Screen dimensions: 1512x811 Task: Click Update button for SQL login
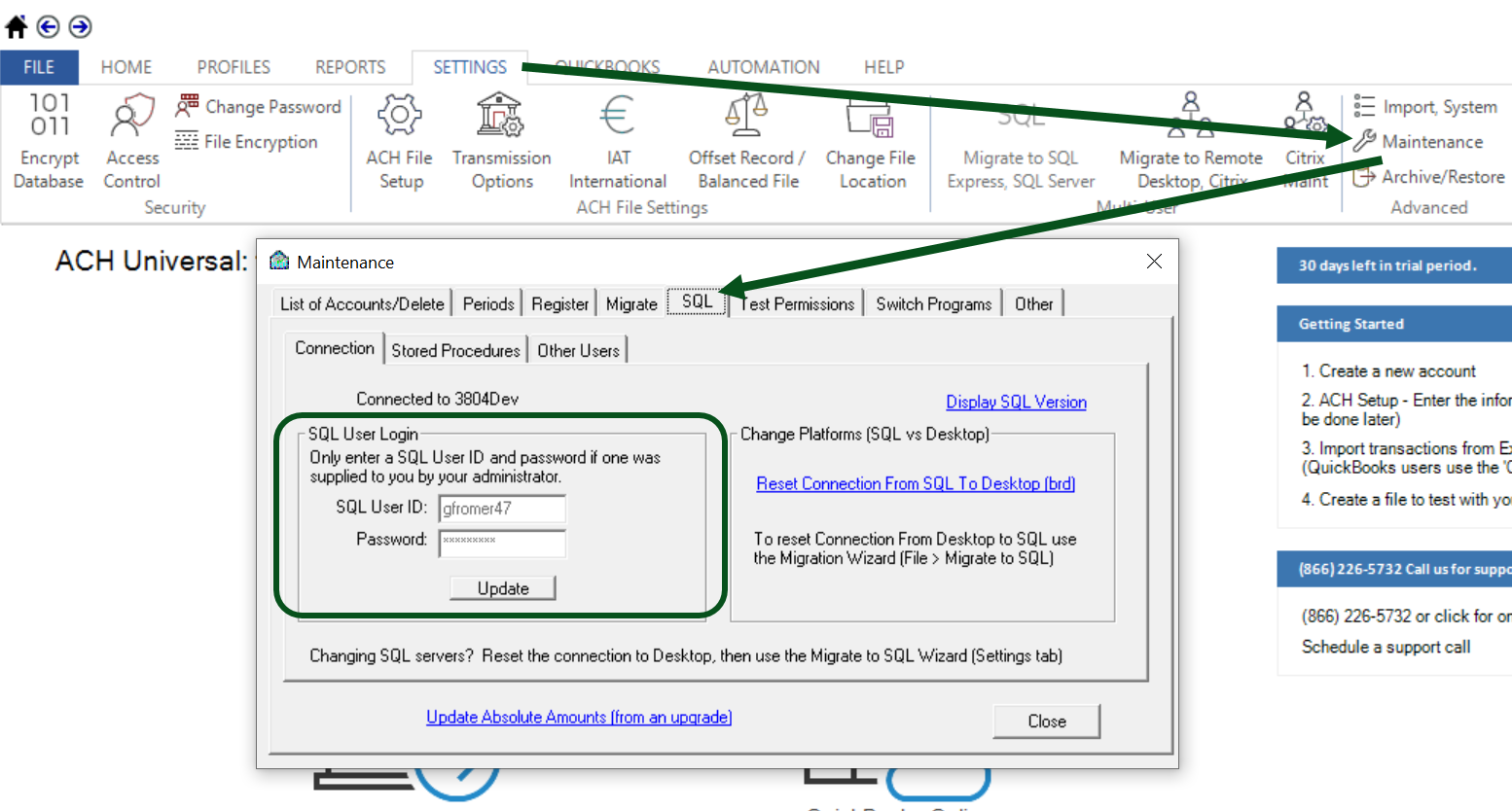(x=503, y=588)
